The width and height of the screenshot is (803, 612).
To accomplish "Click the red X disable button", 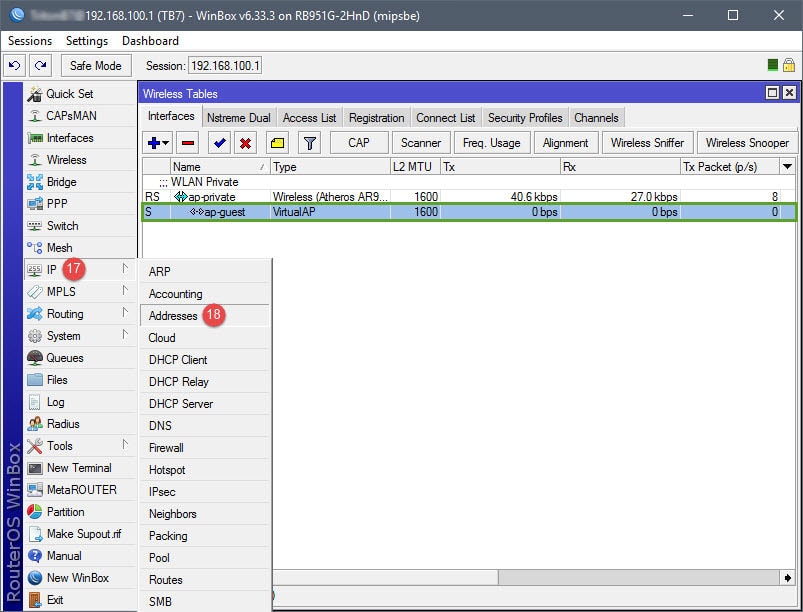I will click(245, 143).
